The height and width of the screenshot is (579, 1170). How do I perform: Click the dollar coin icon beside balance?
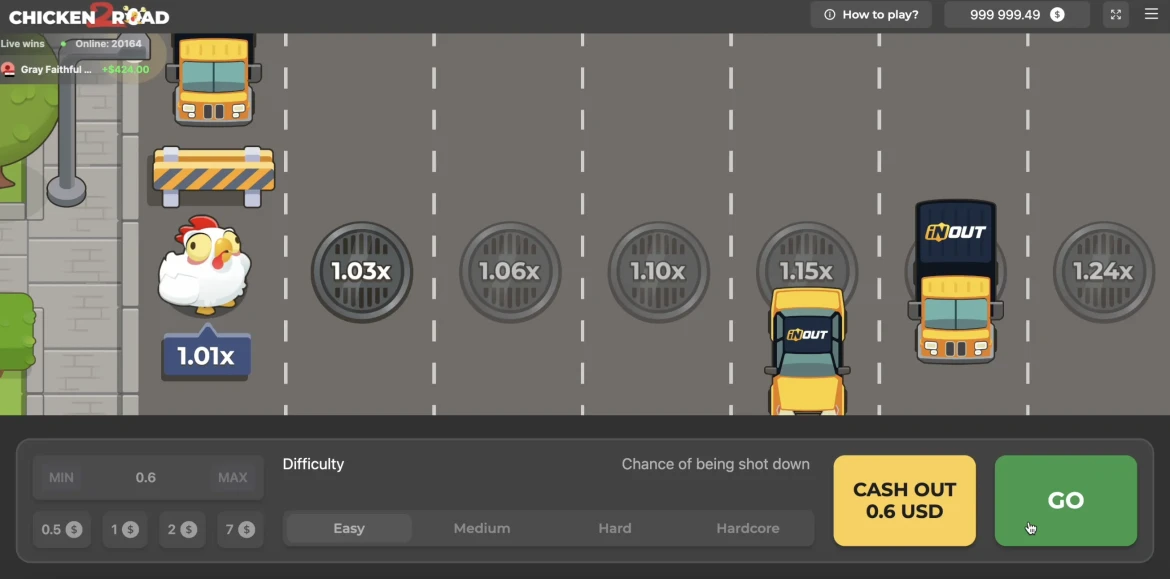click(1057, 15)
